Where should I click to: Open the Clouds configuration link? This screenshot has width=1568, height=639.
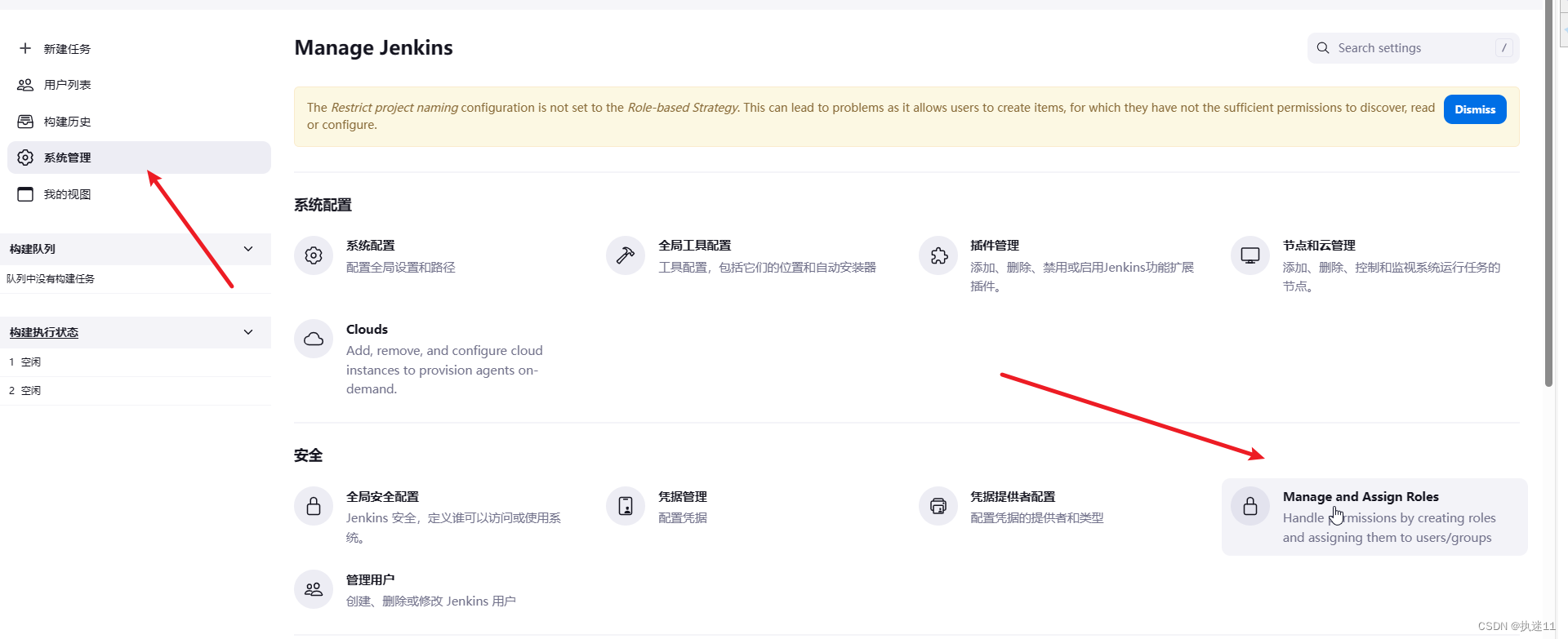(x=367, y=329)
